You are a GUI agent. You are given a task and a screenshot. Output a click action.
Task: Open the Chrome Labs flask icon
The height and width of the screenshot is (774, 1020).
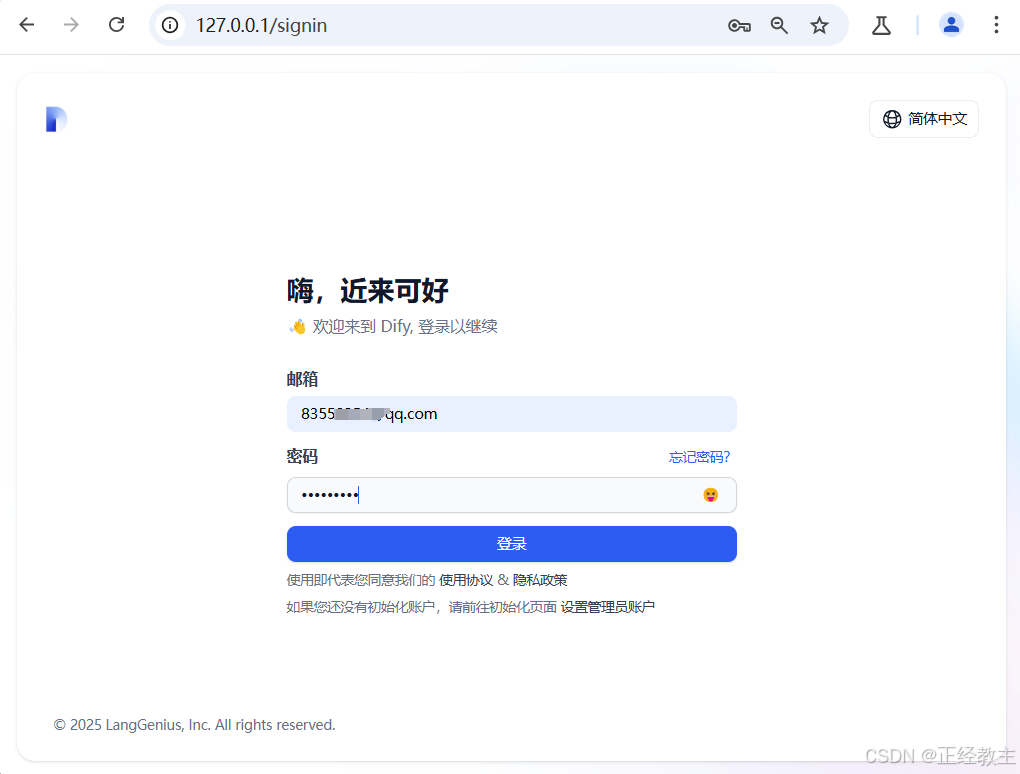point(881,25)
